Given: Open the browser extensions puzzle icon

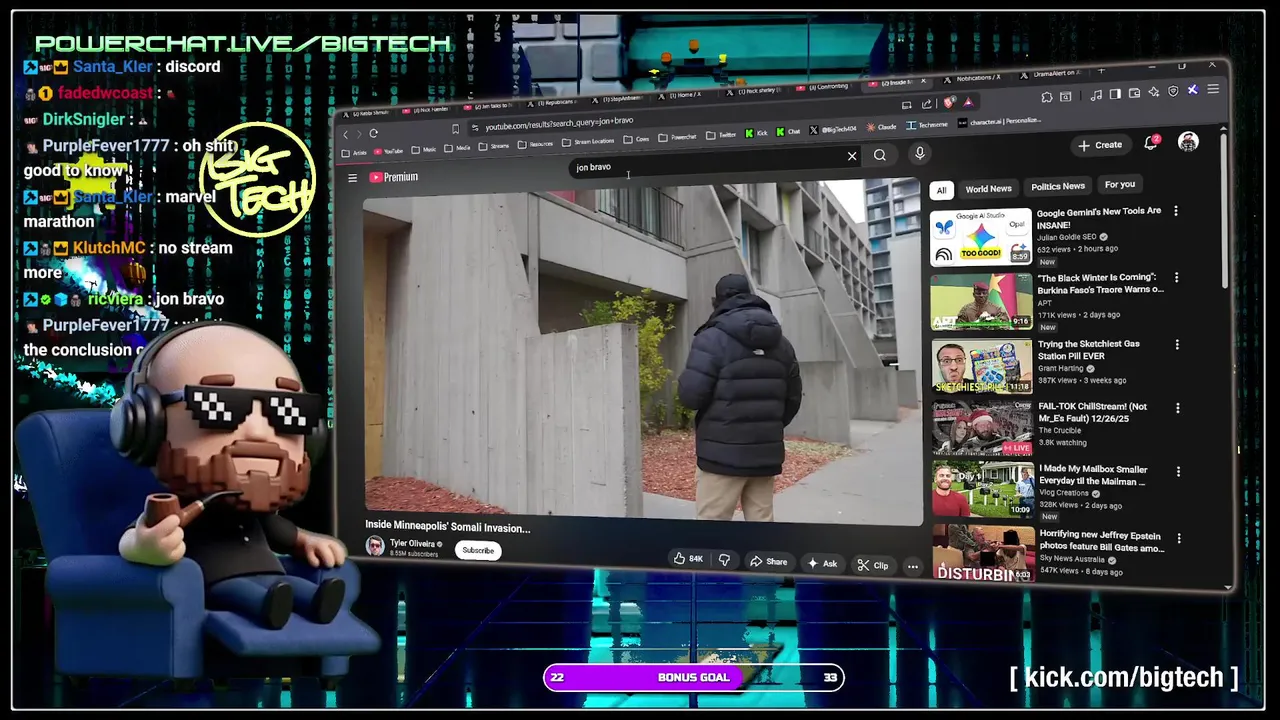Looking at the screenshot, I should point(1046,97).
